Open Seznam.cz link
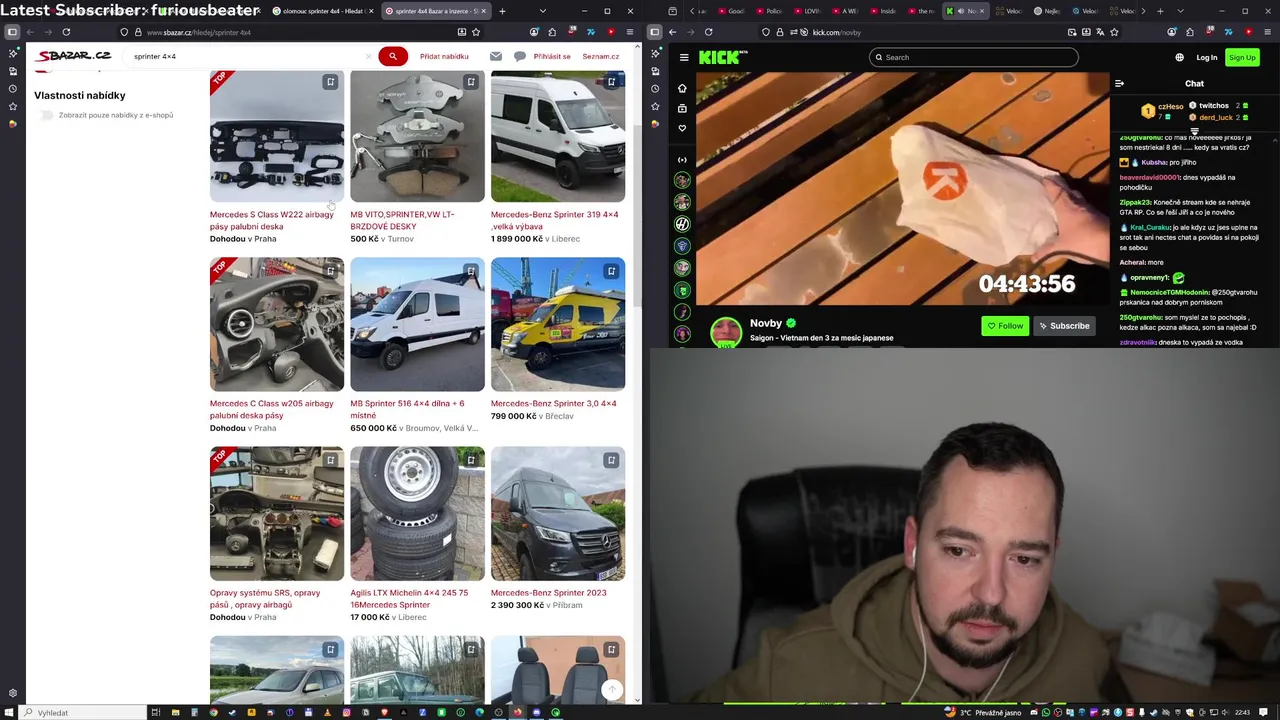 pos(600,56)
